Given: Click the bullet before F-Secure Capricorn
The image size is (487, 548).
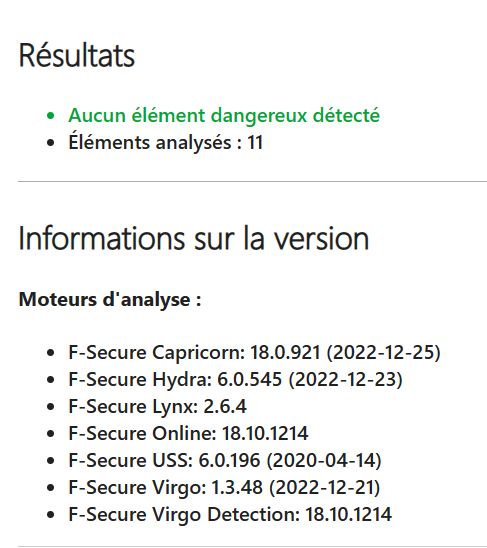Looking at the screenshot, I should pyautogui.click(x=51, y=353).
